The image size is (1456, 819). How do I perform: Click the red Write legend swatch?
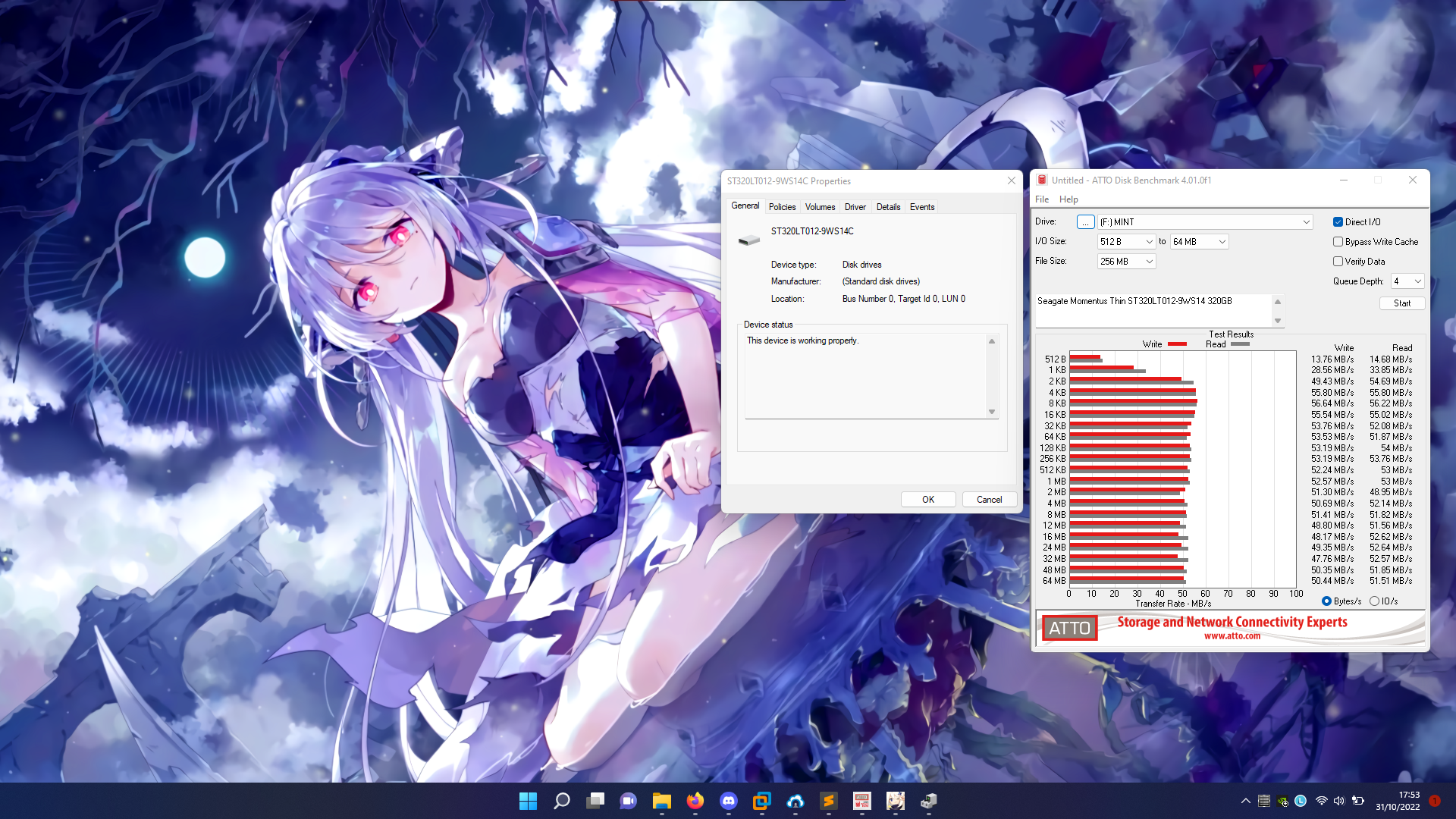coord(1177,344)
